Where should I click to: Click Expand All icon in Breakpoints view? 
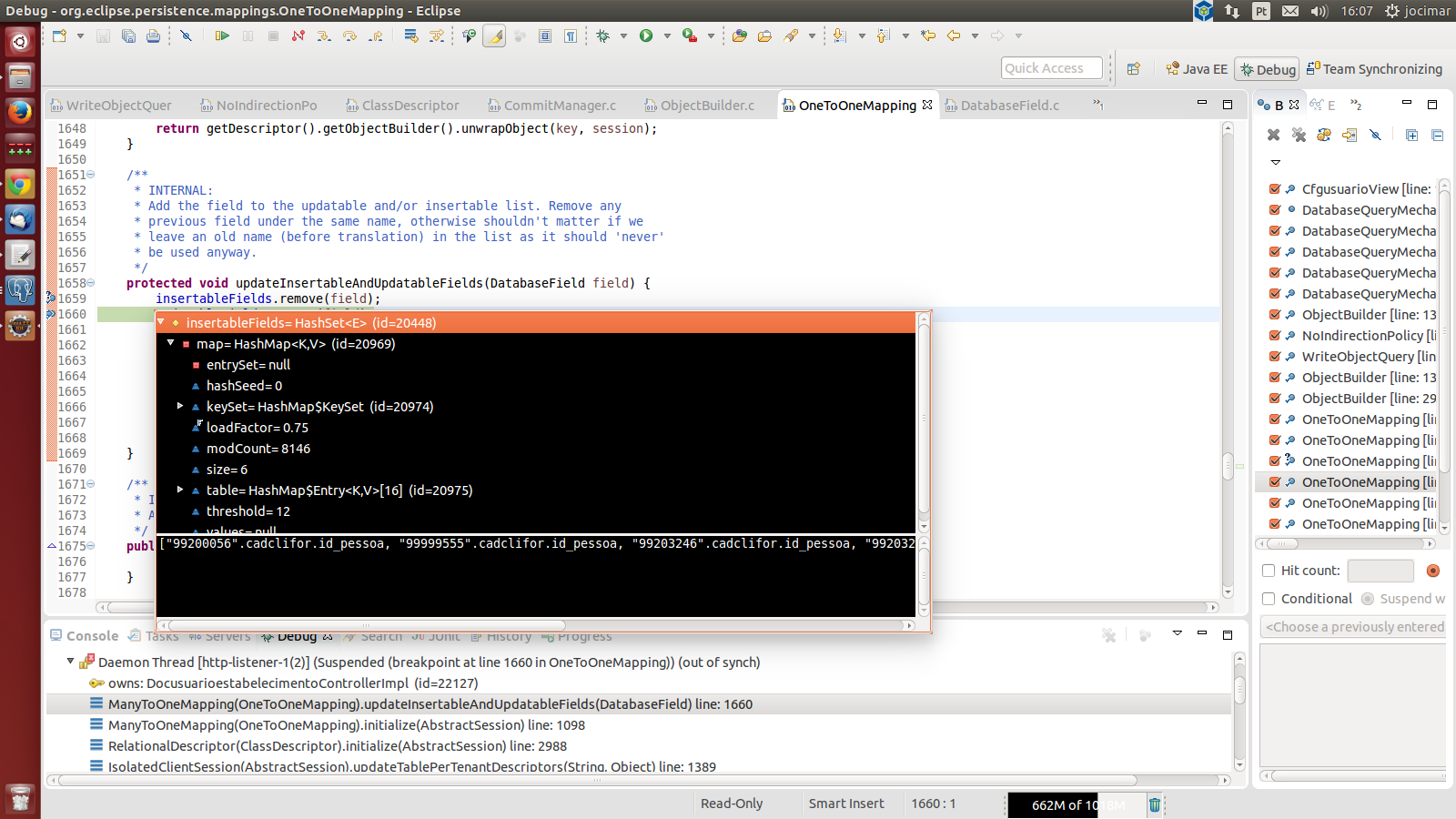tap(1411, 135)
